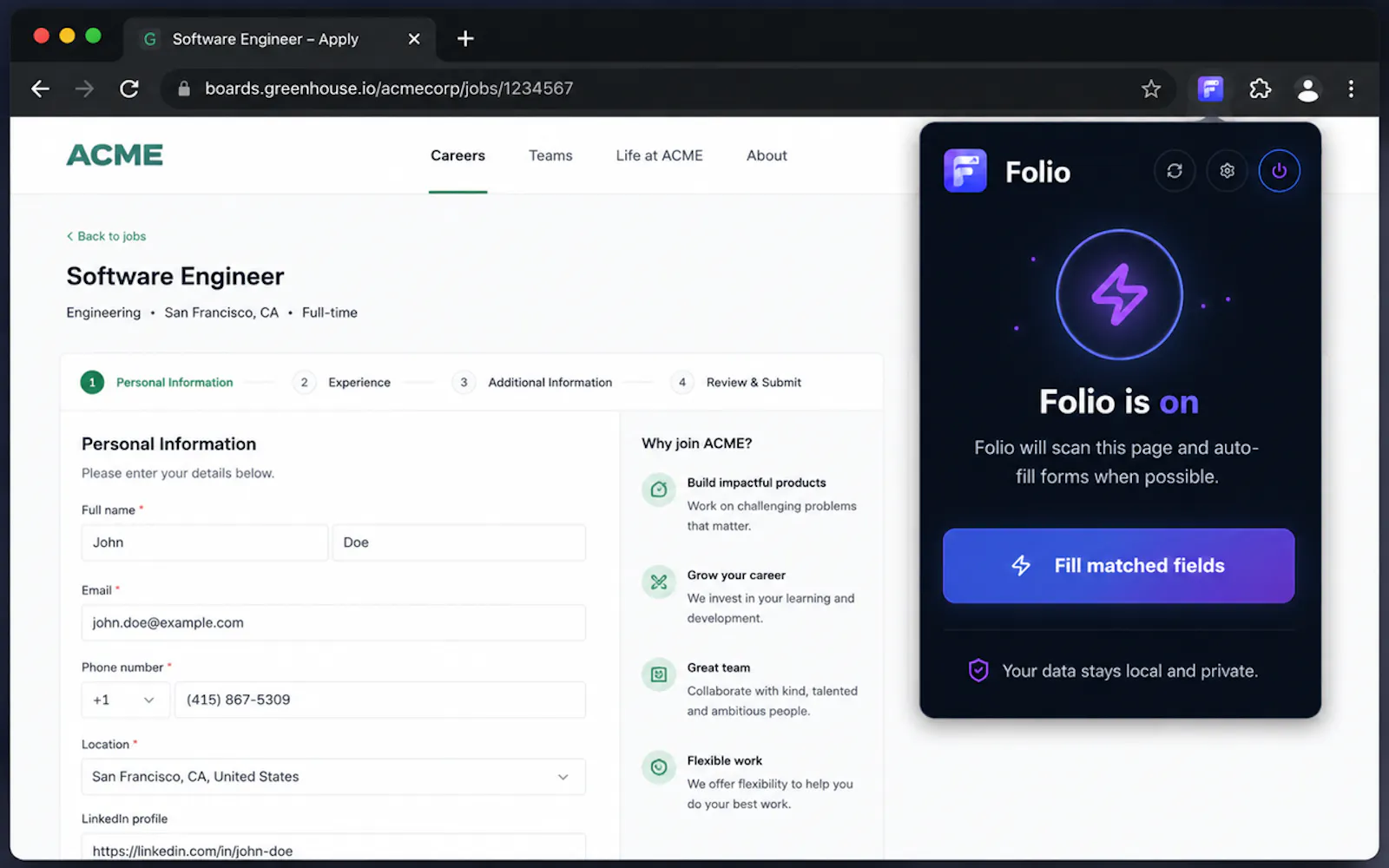Go to step 2 Experience
This screenshot has width=1389, height=868.
[342, 382]
